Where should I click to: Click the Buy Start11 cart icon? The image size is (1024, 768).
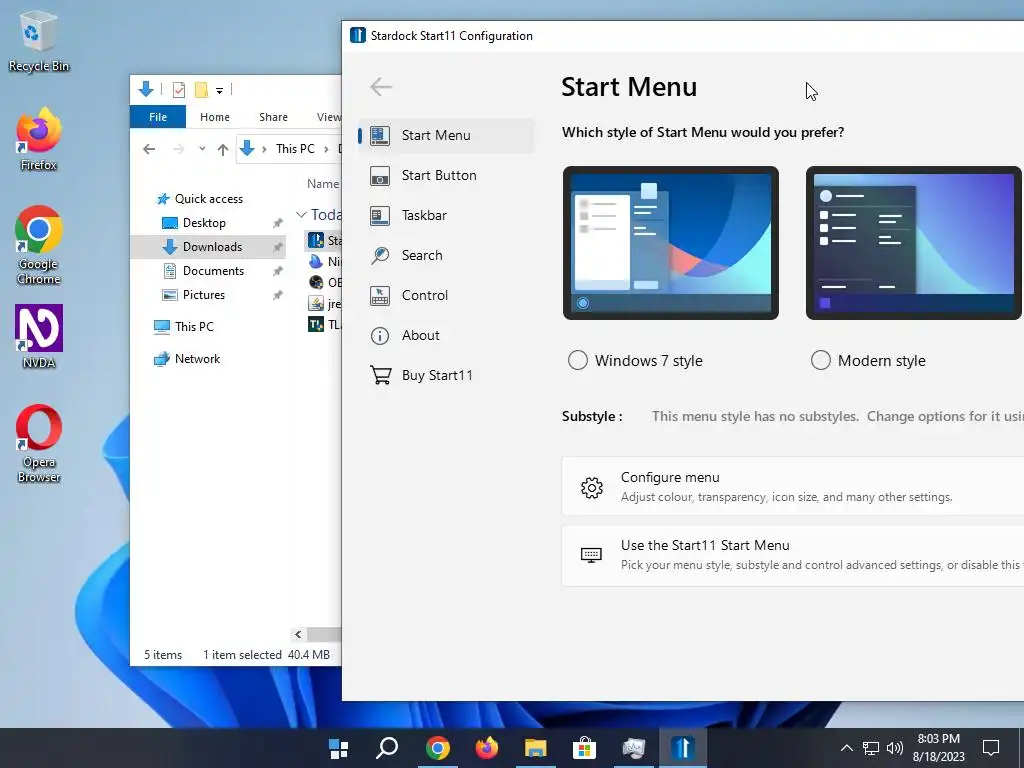(380, 375)
